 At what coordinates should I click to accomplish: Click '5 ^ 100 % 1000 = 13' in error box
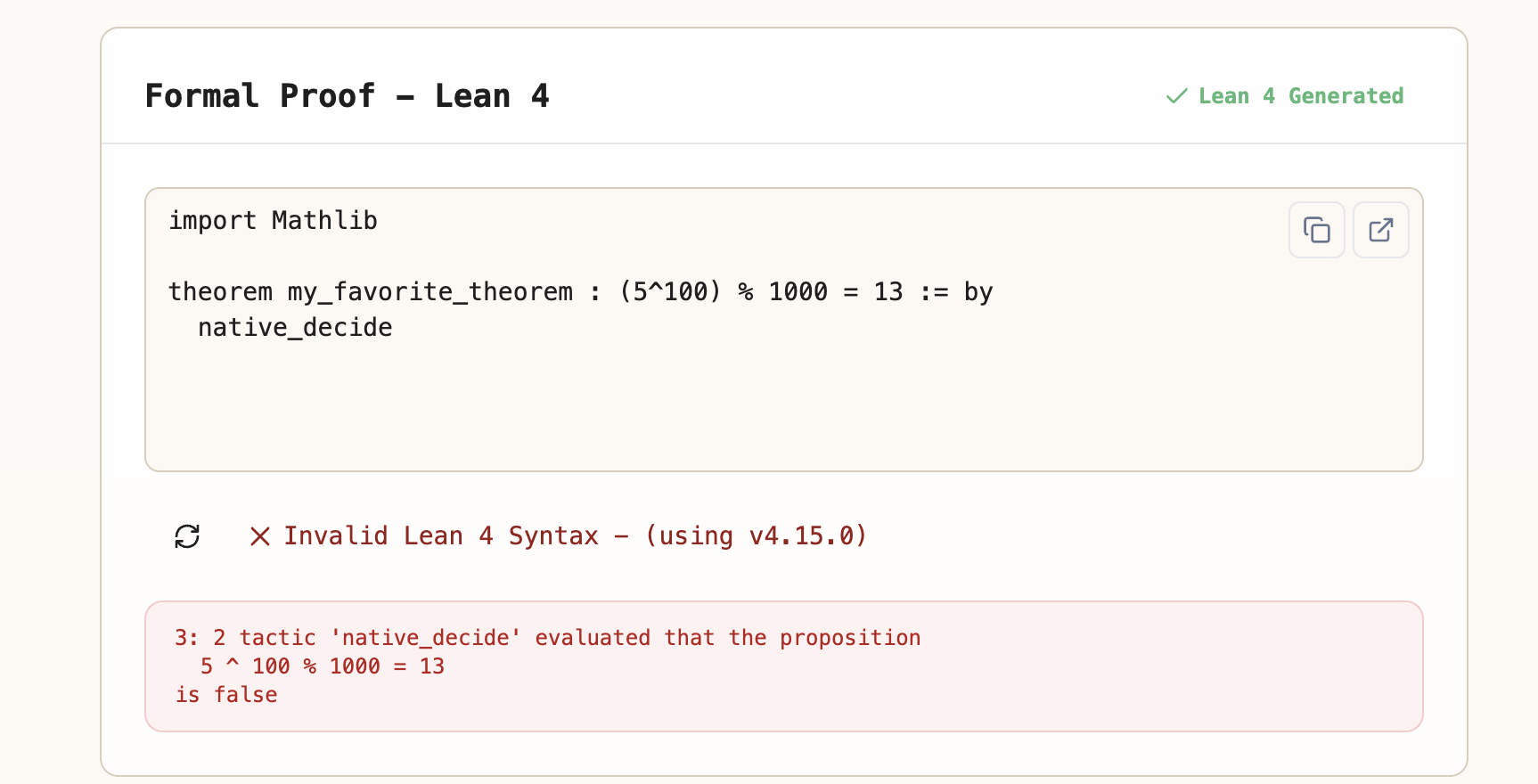(322, 666)
